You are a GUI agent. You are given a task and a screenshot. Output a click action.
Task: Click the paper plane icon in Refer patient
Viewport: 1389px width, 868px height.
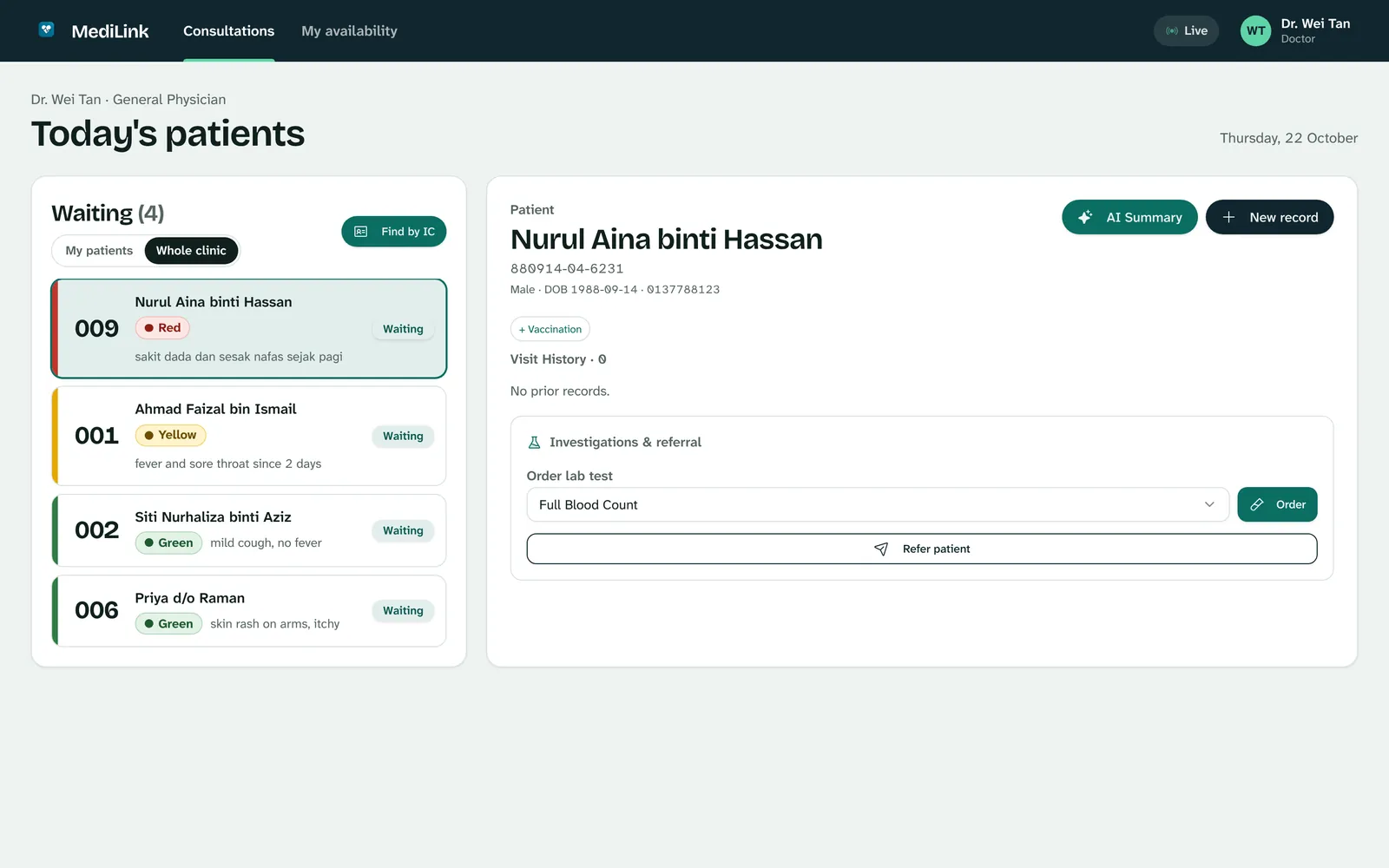click(x=881, y=549)
